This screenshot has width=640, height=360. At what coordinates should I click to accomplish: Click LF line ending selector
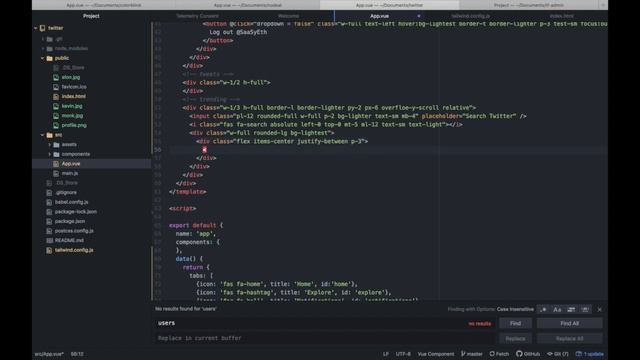tap(386, 354)
